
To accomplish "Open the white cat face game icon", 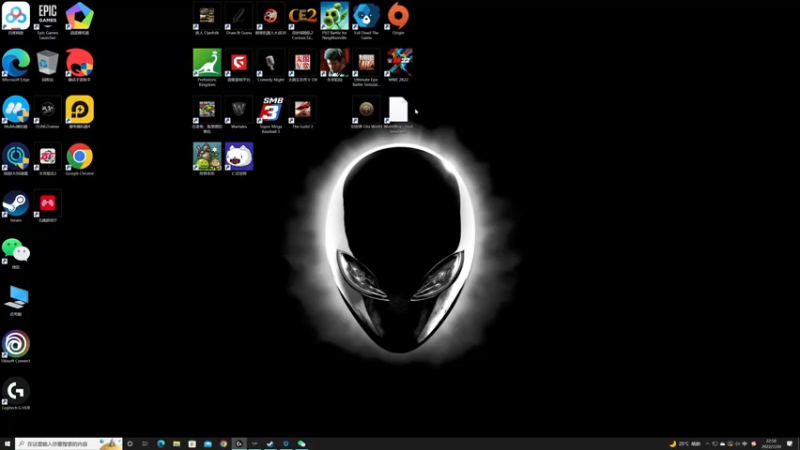I will 239,159.
